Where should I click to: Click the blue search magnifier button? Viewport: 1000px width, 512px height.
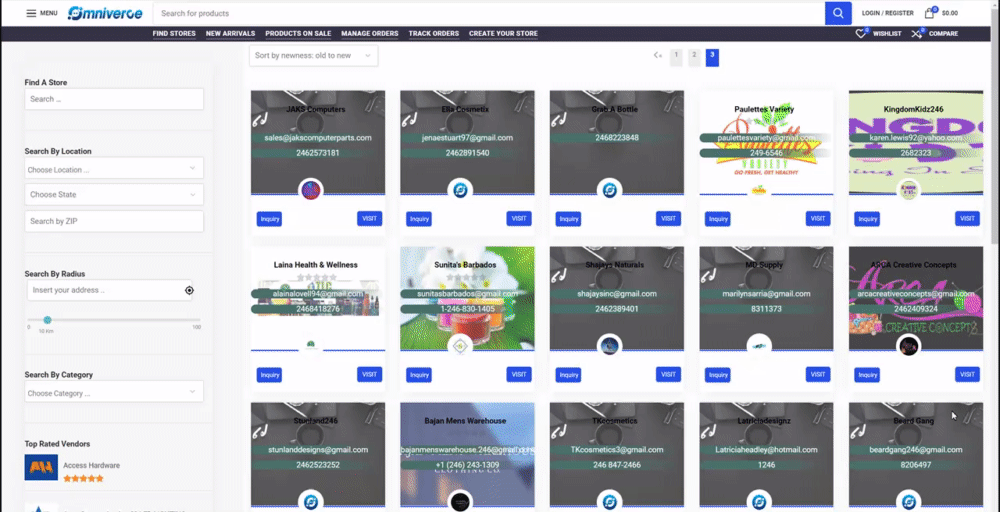tap(838, 13)
